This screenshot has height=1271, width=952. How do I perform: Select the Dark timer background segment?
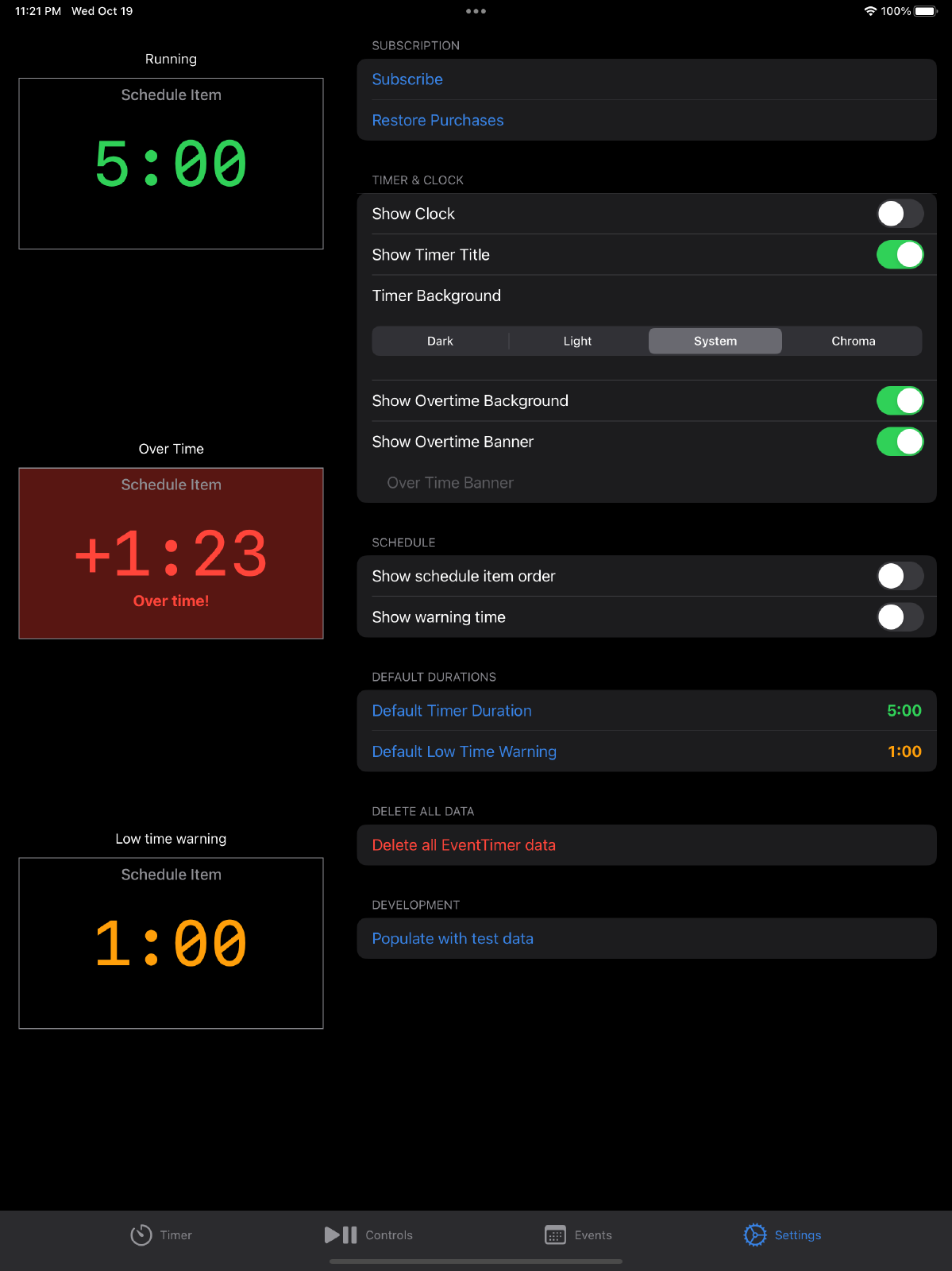tap(440, 341)
